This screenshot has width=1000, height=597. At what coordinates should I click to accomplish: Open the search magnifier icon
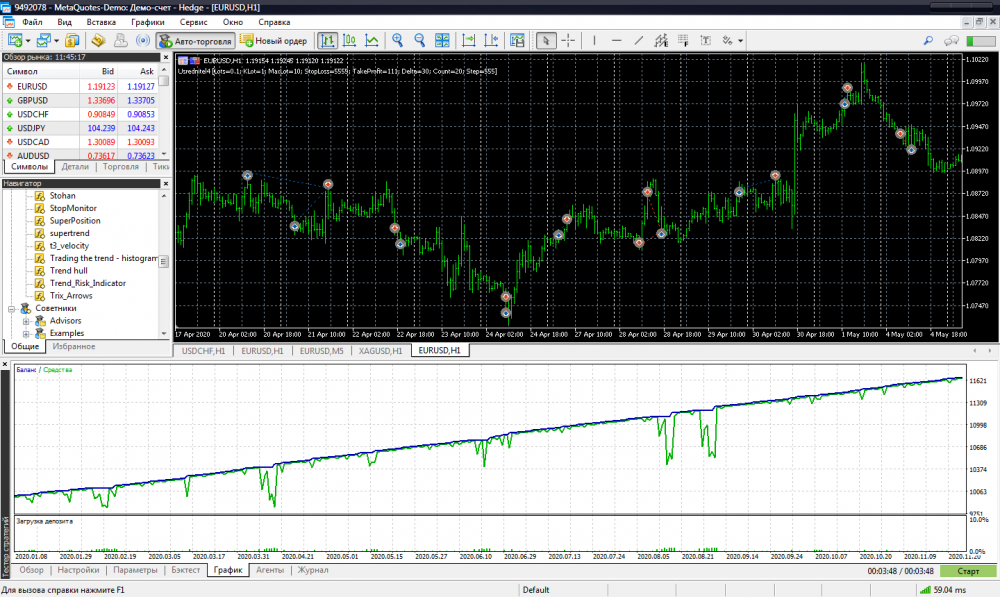tap(928, 41)
